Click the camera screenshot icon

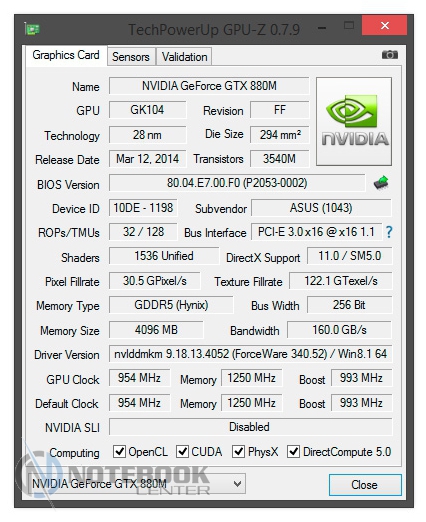tap(389, 54)
